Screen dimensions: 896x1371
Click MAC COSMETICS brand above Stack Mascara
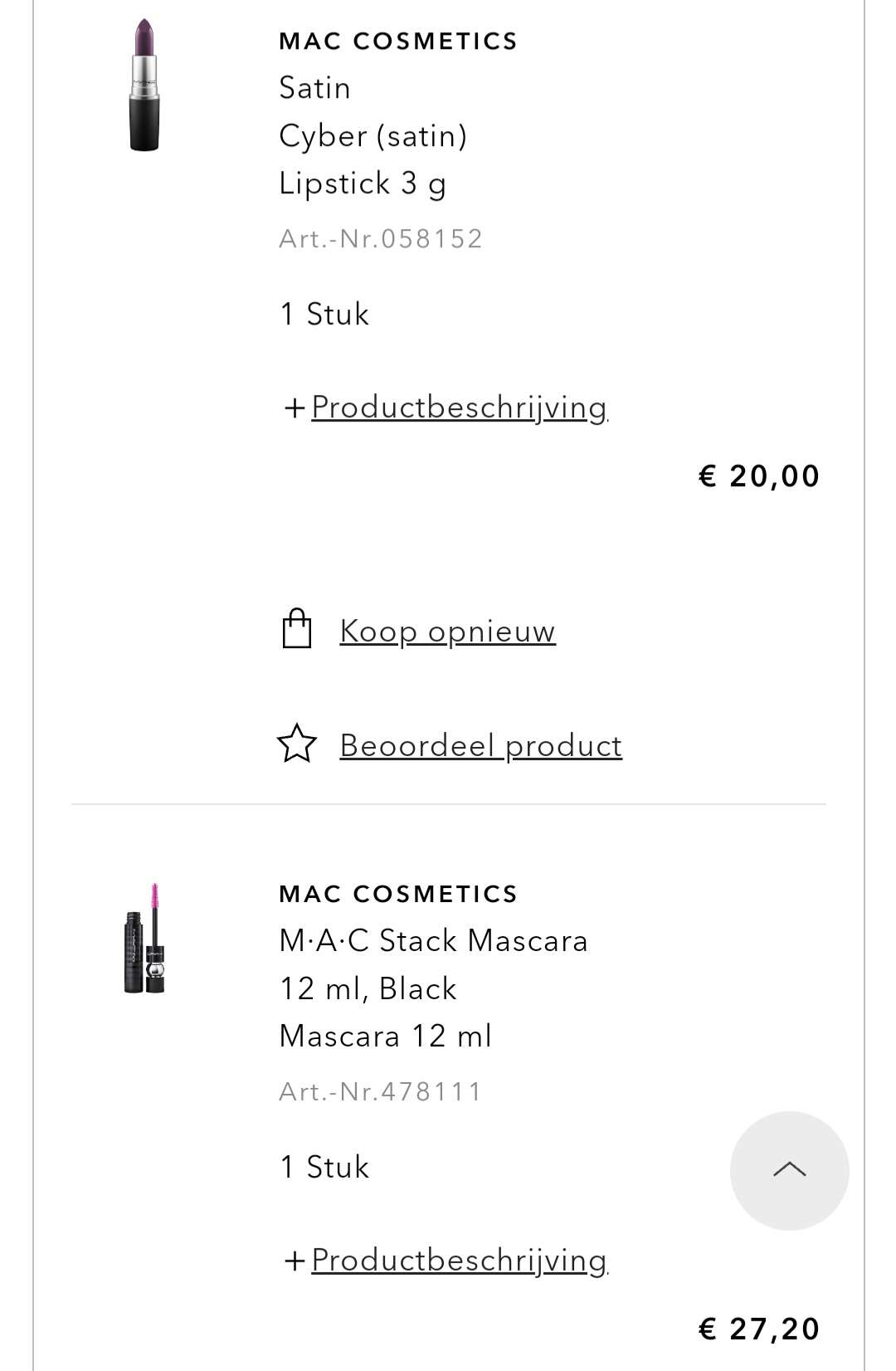(398, 894)
